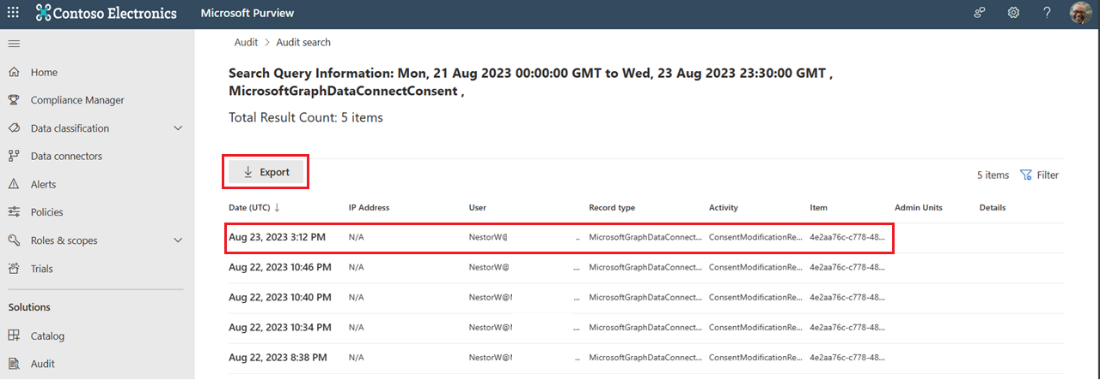
Task: Click the N/A IP address in 8:38 PM row
Action: tap(356, 357)
